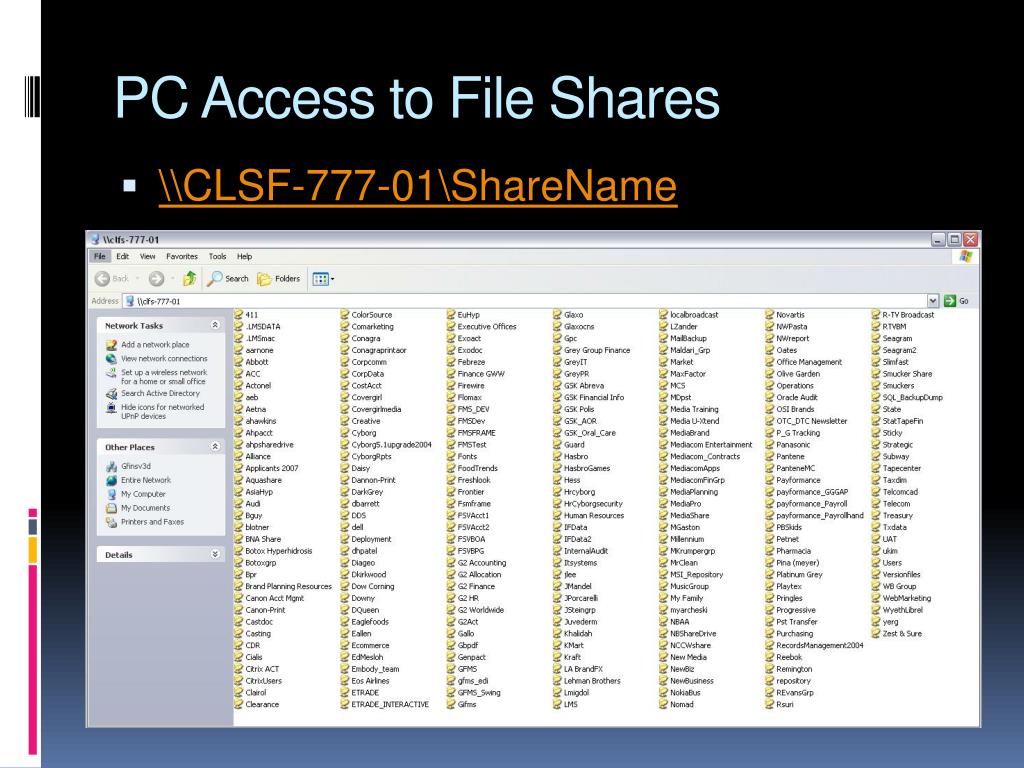Open Entire Network under Other Places
The height and width of the screenshot is (768, 1024).
pyautogui.click(x=146, y=480)
